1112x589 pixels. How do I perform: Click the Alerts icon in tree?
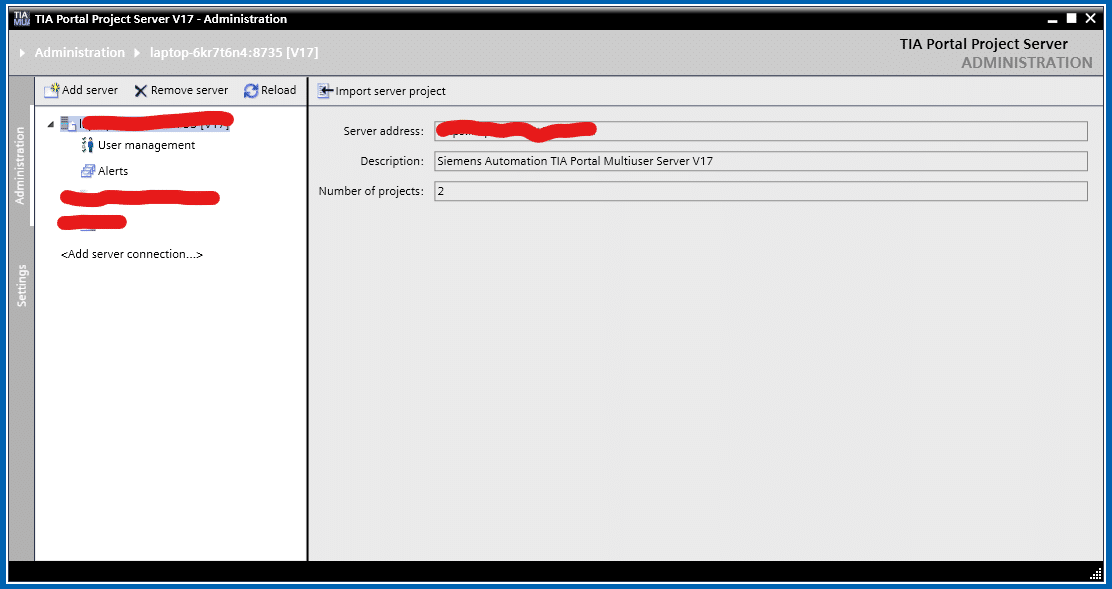(x=88, y=171)
